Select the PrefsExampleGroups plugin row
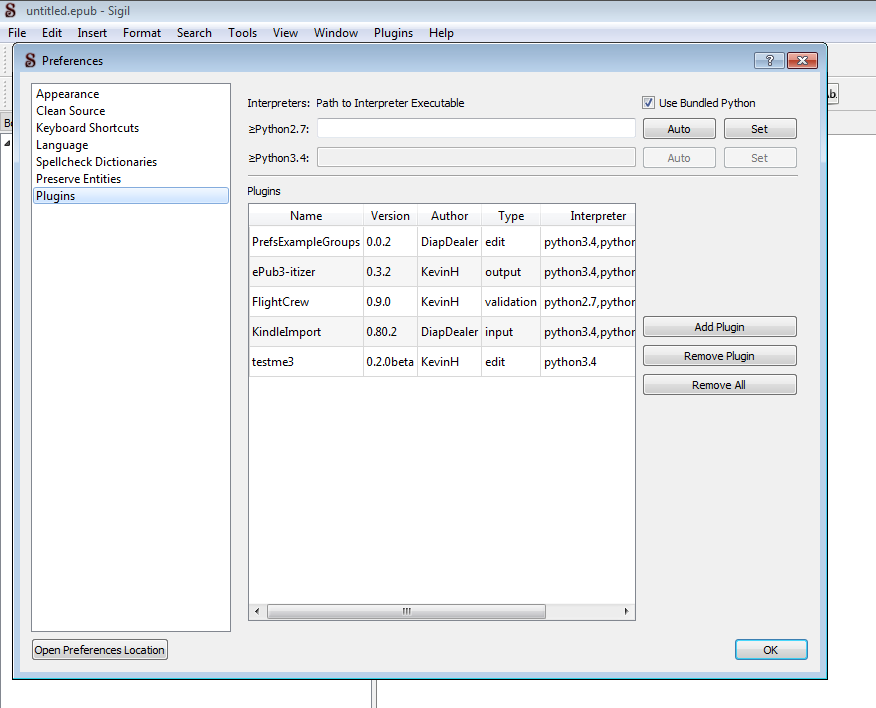 pyautogui.click(x=442, y=242)
